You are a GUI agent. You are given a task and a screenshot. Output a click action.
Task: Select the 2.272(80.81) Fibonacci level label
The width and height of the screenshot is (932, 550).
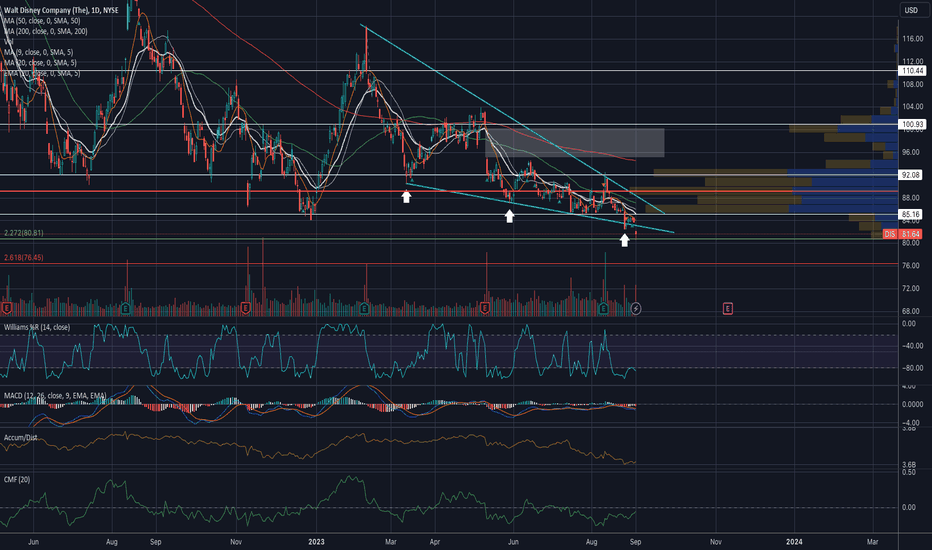point(24,233)
